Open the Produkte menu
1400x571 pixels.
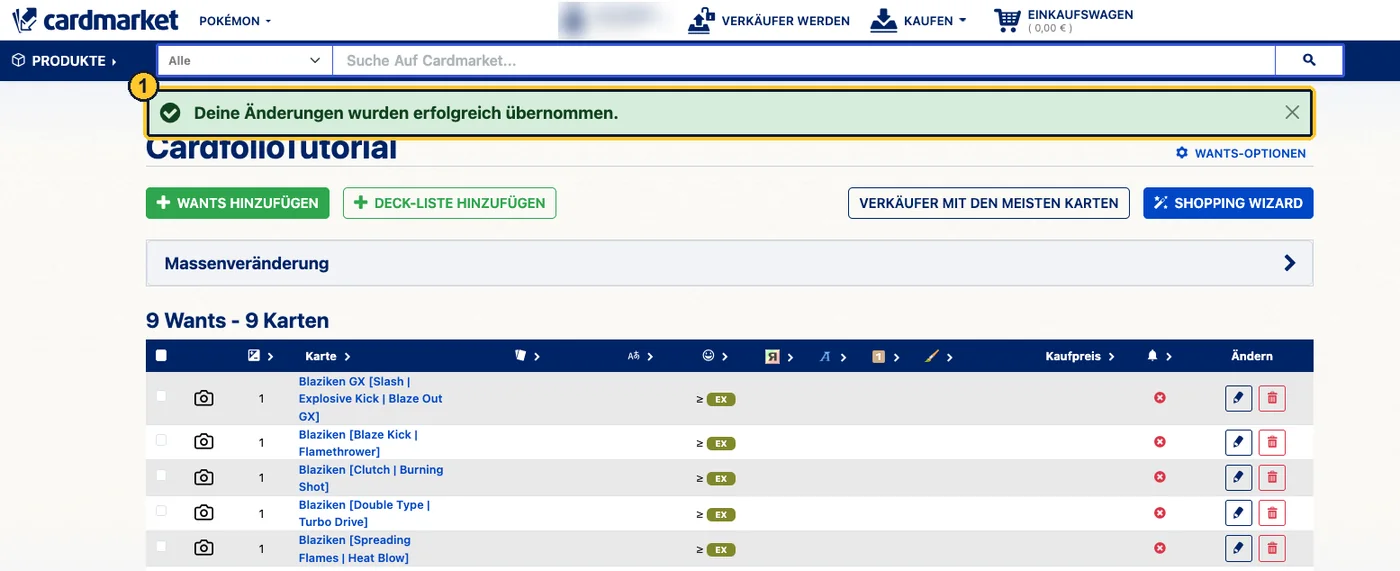click(64, 61)
